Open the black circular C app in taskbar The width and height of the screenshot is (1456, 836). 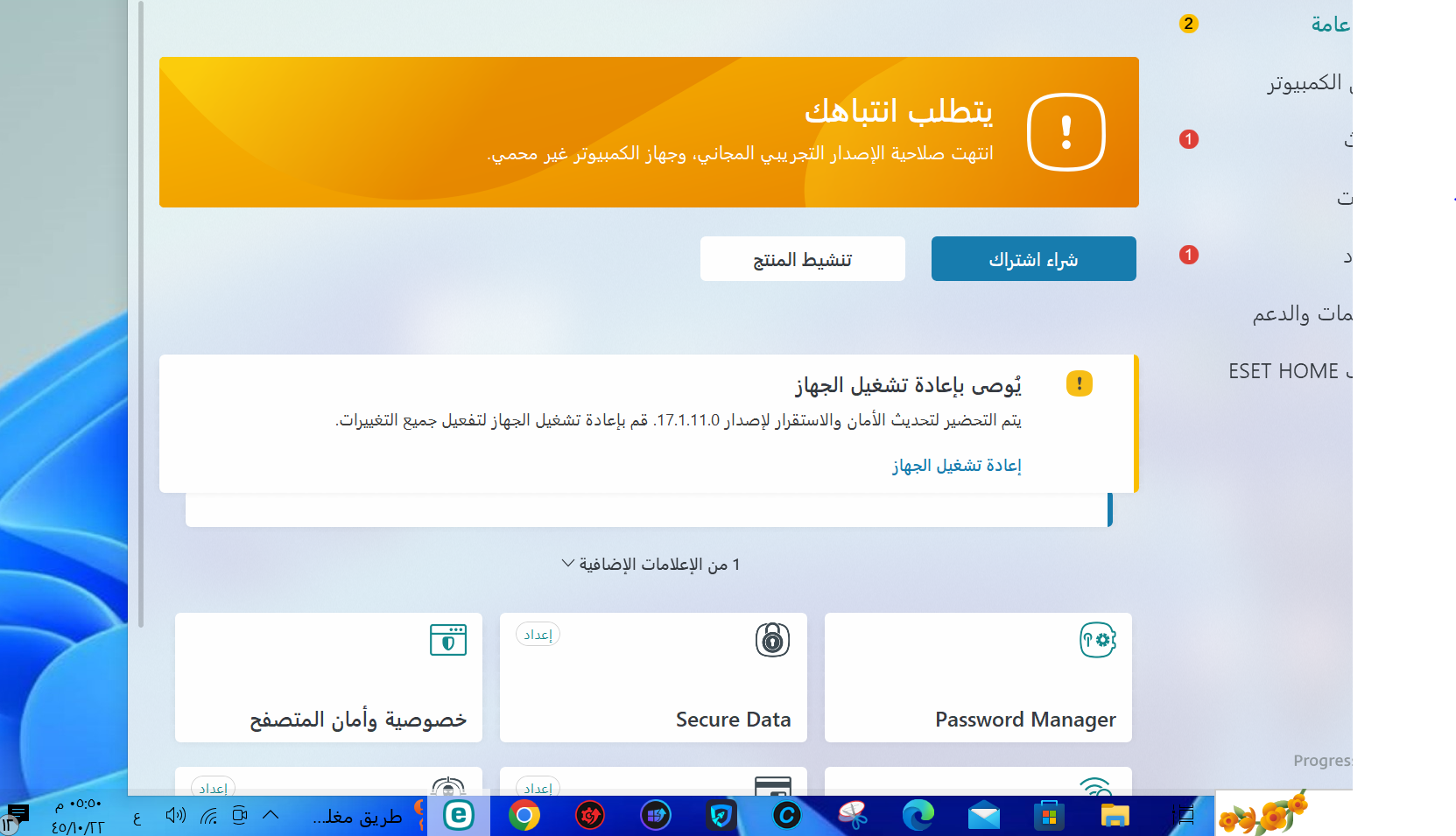787,816
